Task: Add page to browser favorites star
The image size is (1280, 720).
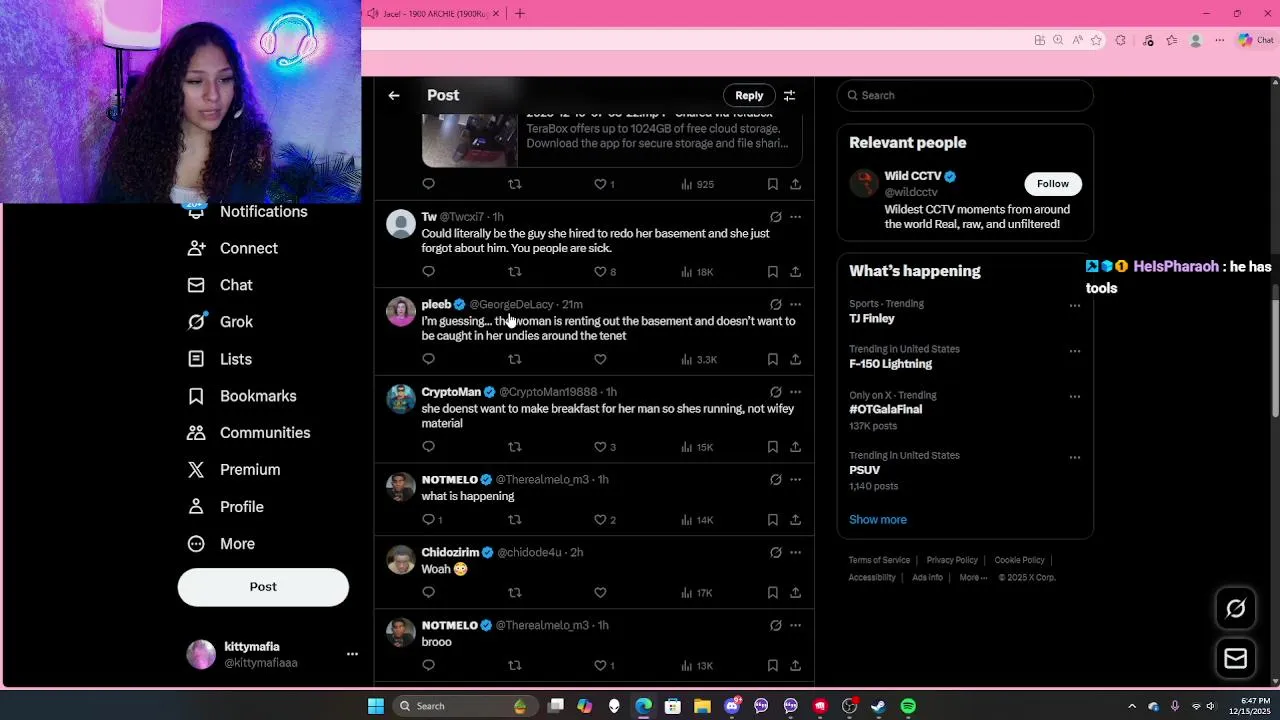Action: tap(1096, 40)
